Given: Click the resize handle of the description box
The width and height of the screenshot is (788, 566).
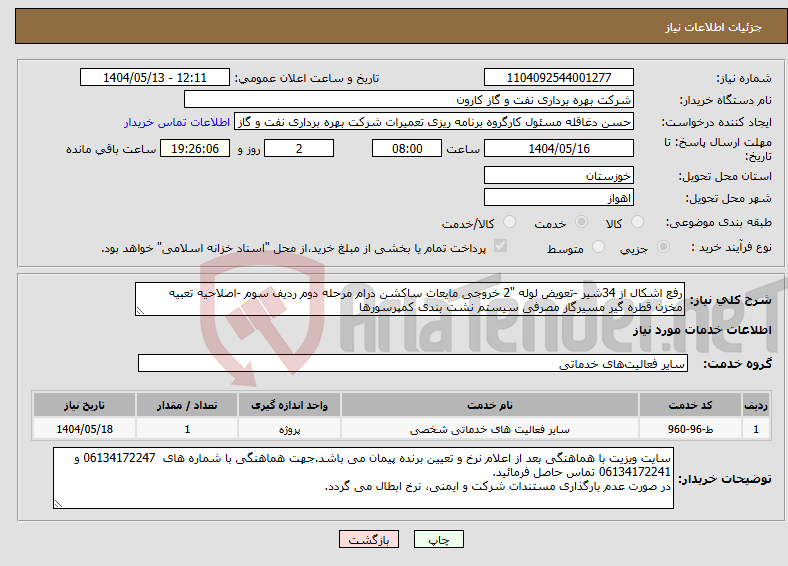Looking at the screenshot, I should point(140,311).
